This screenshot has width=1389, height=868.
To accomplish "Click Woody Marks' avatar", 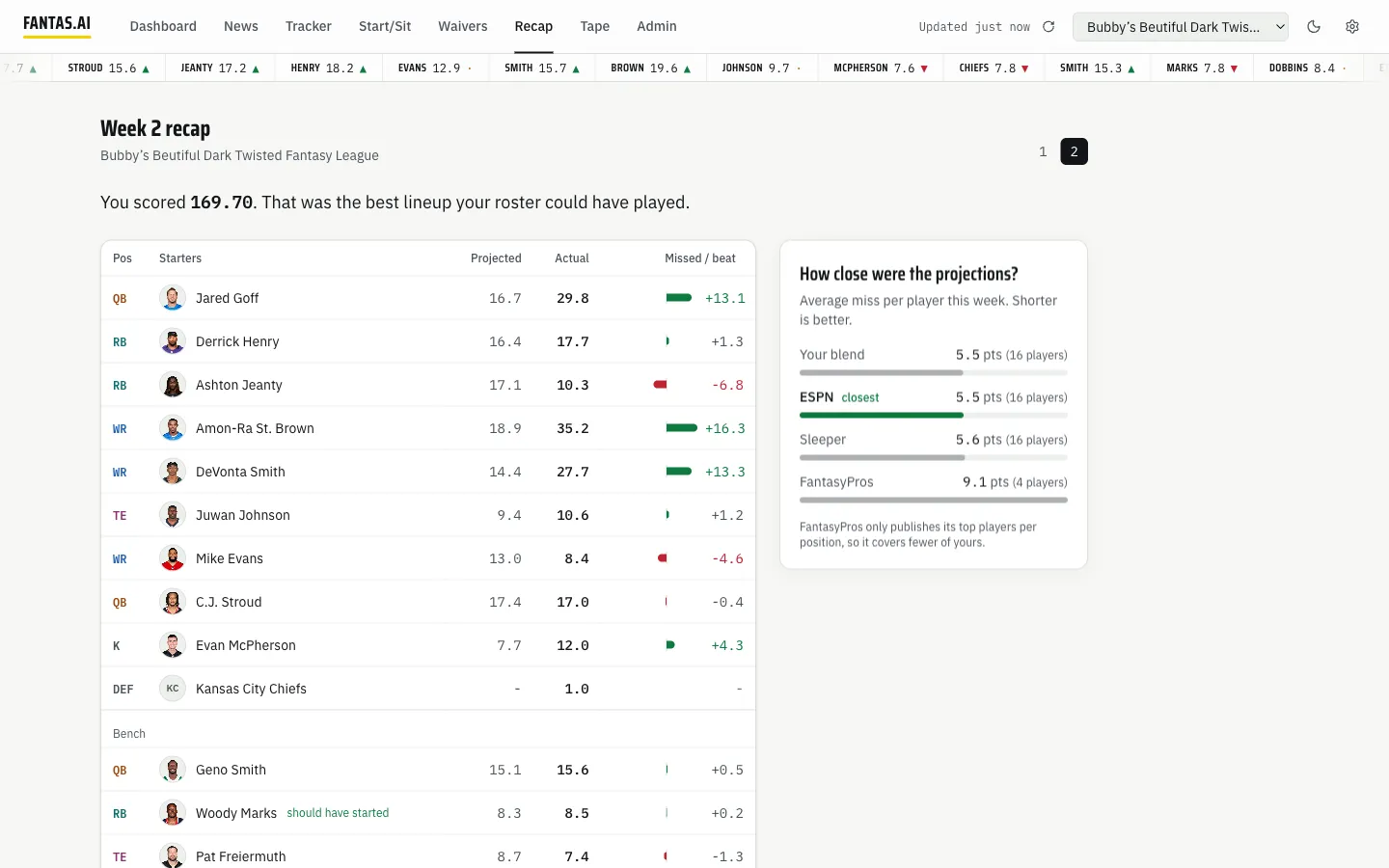I will pyautogui.click(x=173, y=813).
